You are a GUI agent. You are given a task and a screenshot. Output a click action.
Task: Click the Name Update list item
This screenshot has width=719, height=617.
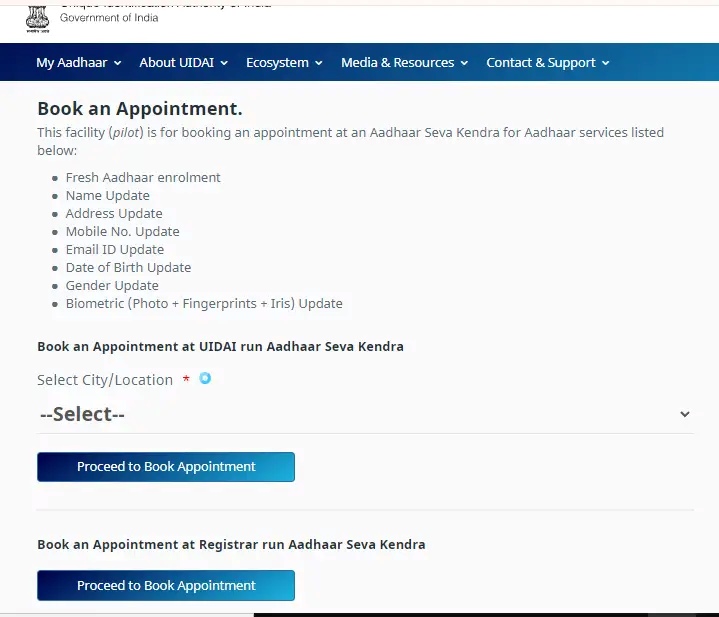click(108, 196)
